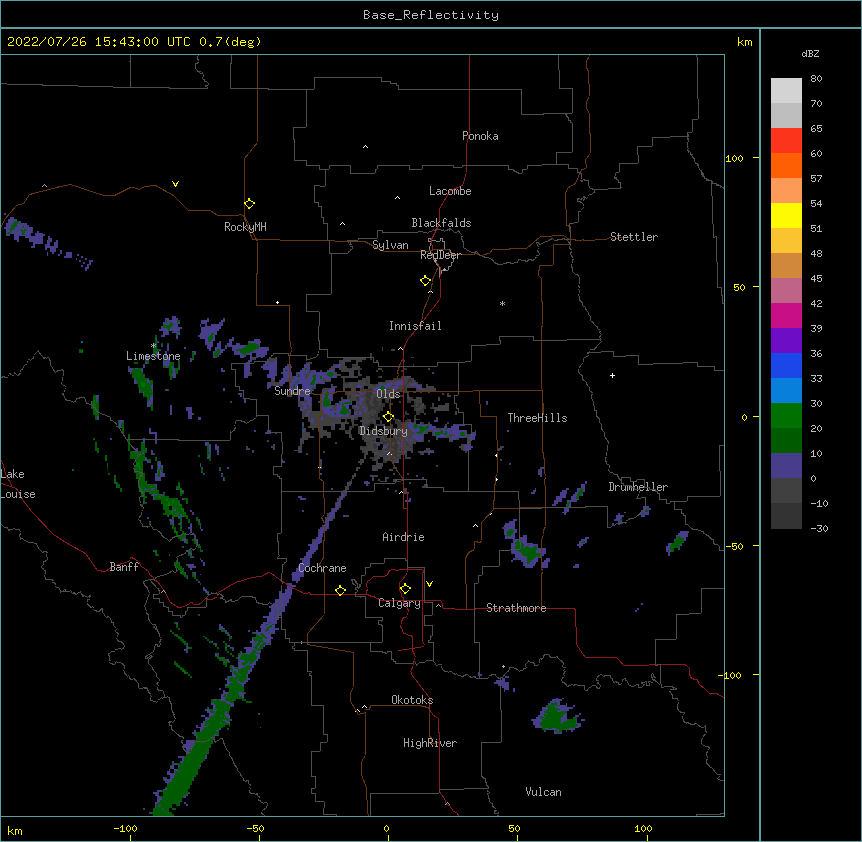Select the Banff label

click(124, 567)
